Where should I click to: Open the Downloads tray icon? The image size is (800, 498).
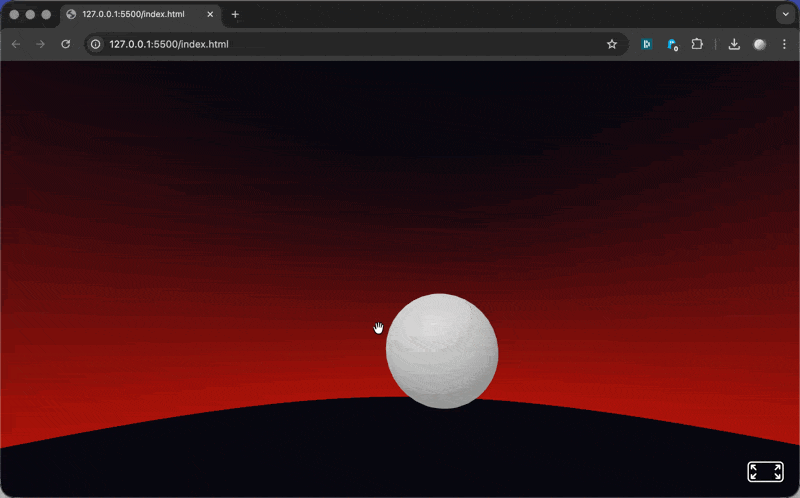pos(734,44)
